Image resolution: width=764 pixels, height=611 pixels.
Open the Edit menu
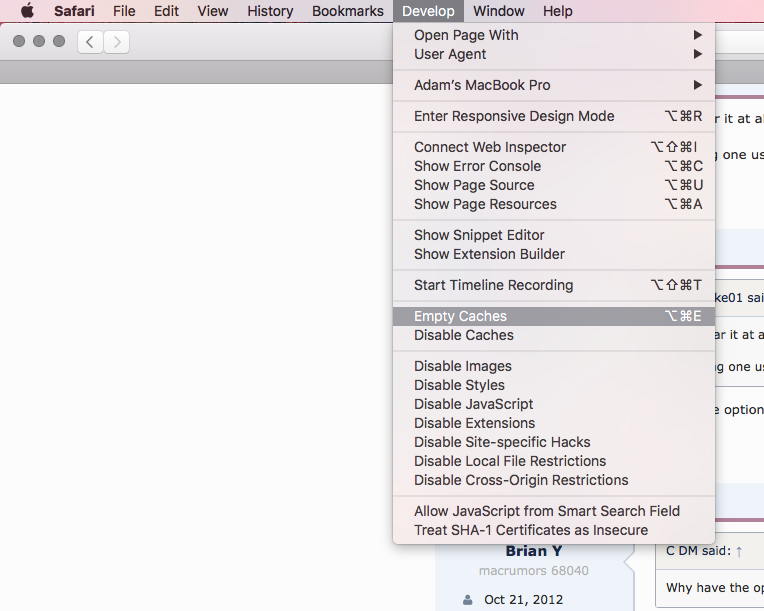(x=166, y=11)
